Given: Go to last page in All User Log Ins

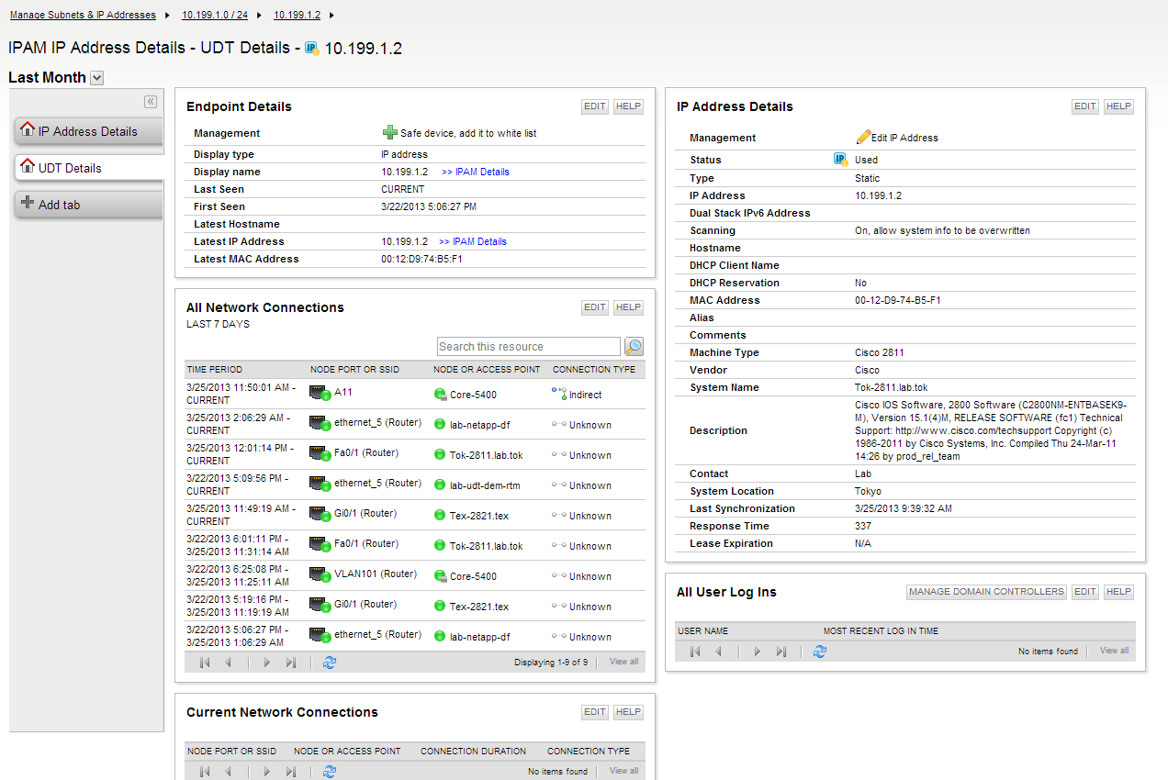Looking at the screenshot, I should click(x=781, y=652).
